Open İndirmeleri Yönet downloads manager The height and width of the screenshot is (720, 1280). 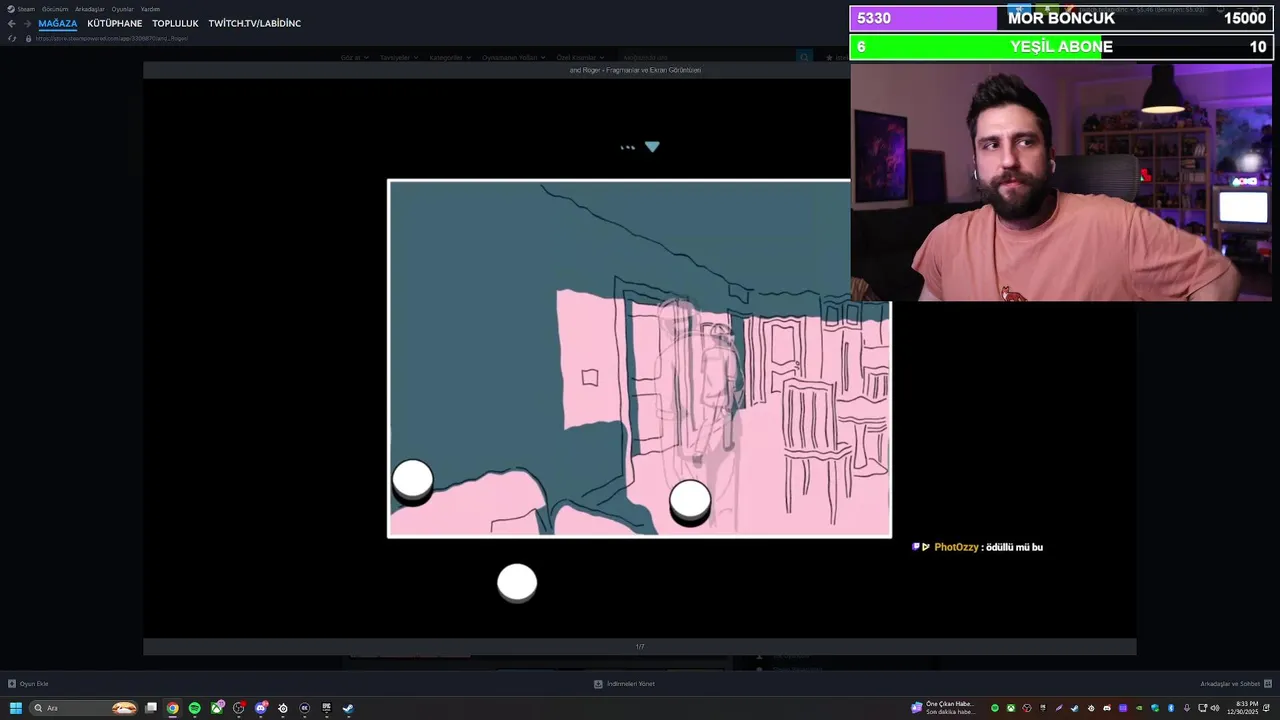(624, 684)
